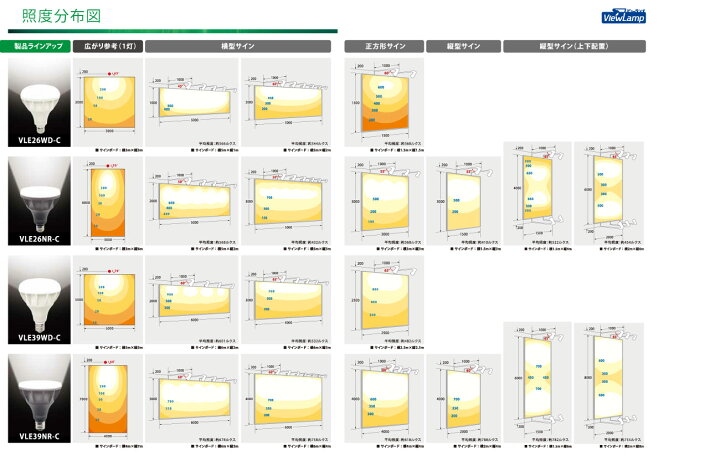The image size is (720, 471).
Task: Open VLE26NR-C right horizontal sign diagram
Action: point(286,201)
